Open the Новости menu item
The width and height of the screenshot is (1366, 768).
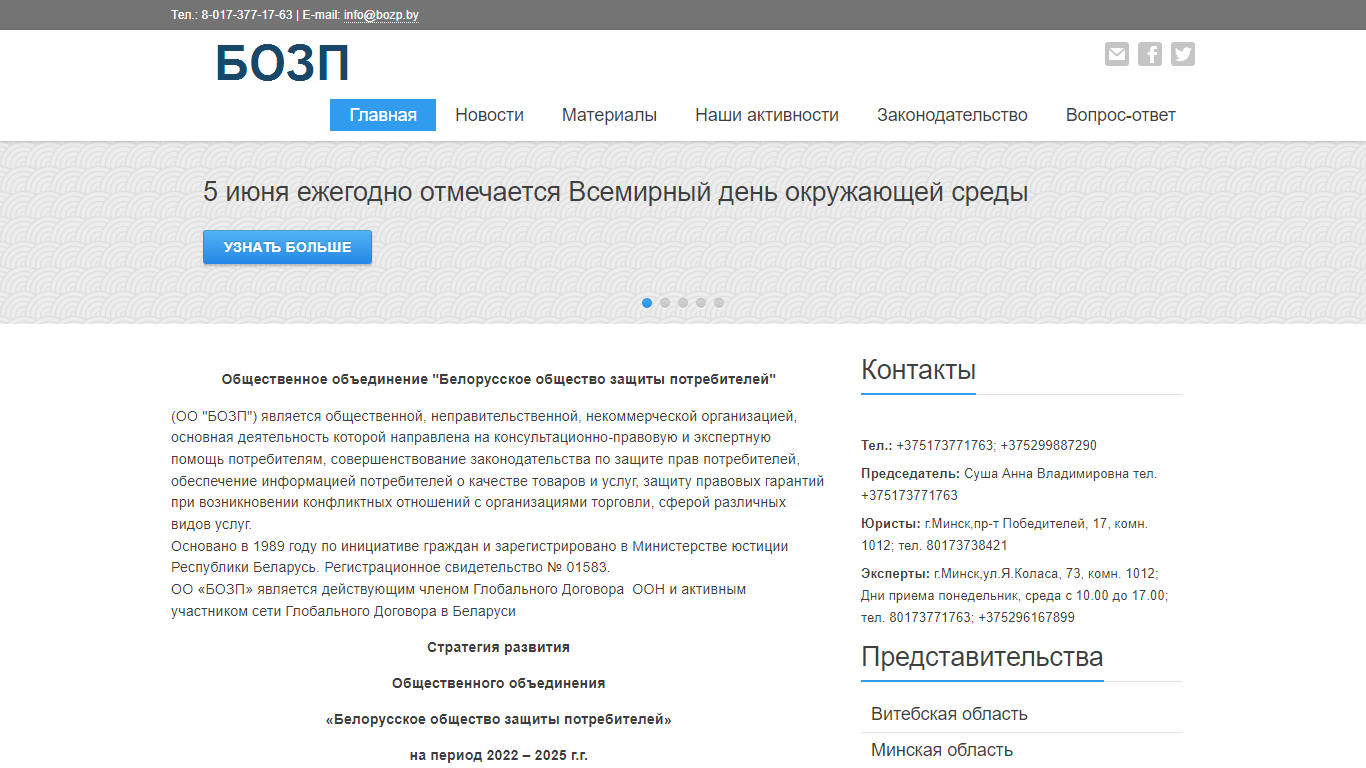(x=489, y=115)
